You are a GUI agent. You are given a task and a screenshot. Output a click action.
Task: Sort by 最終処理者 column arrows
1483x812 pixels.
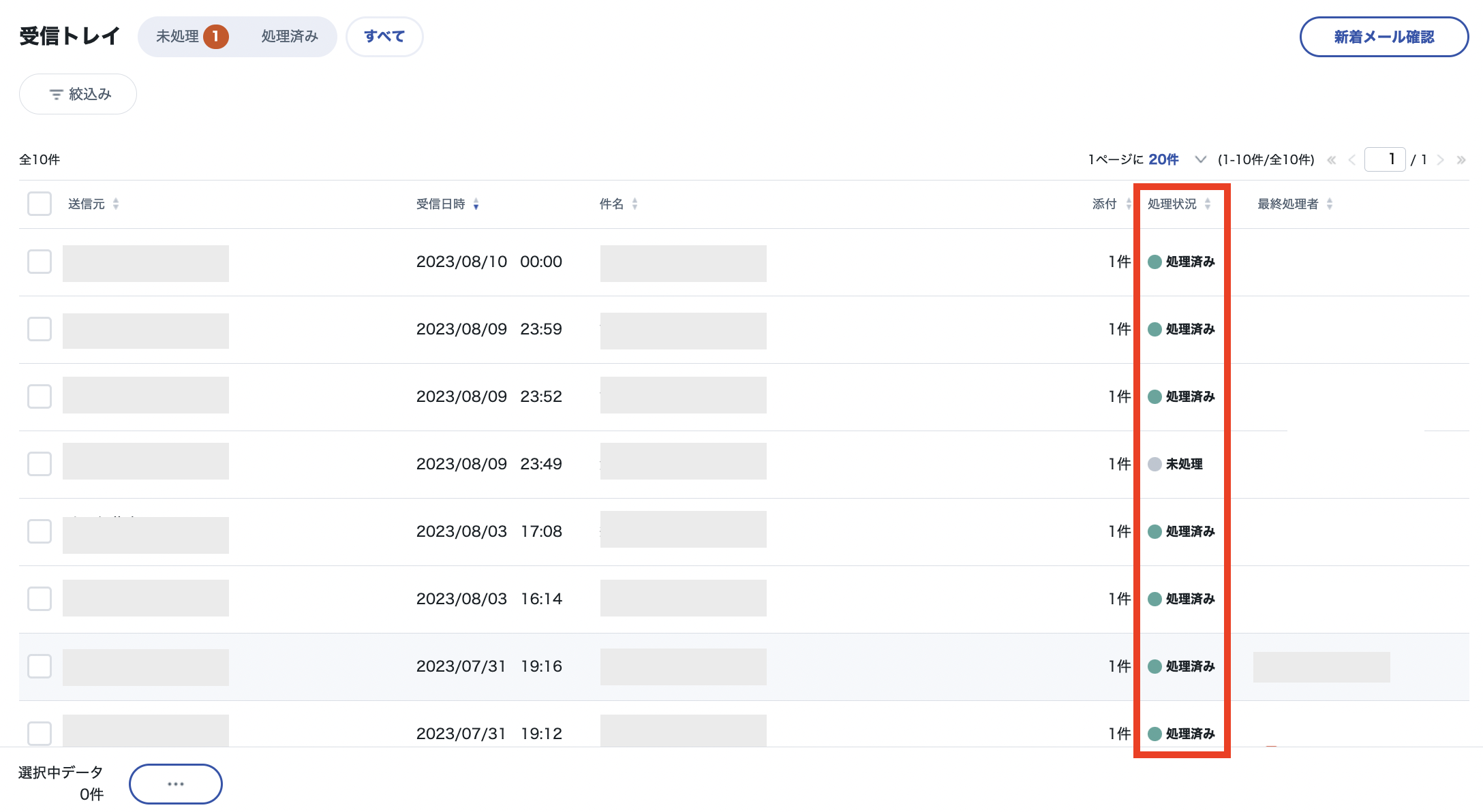tap(1329, 204)
